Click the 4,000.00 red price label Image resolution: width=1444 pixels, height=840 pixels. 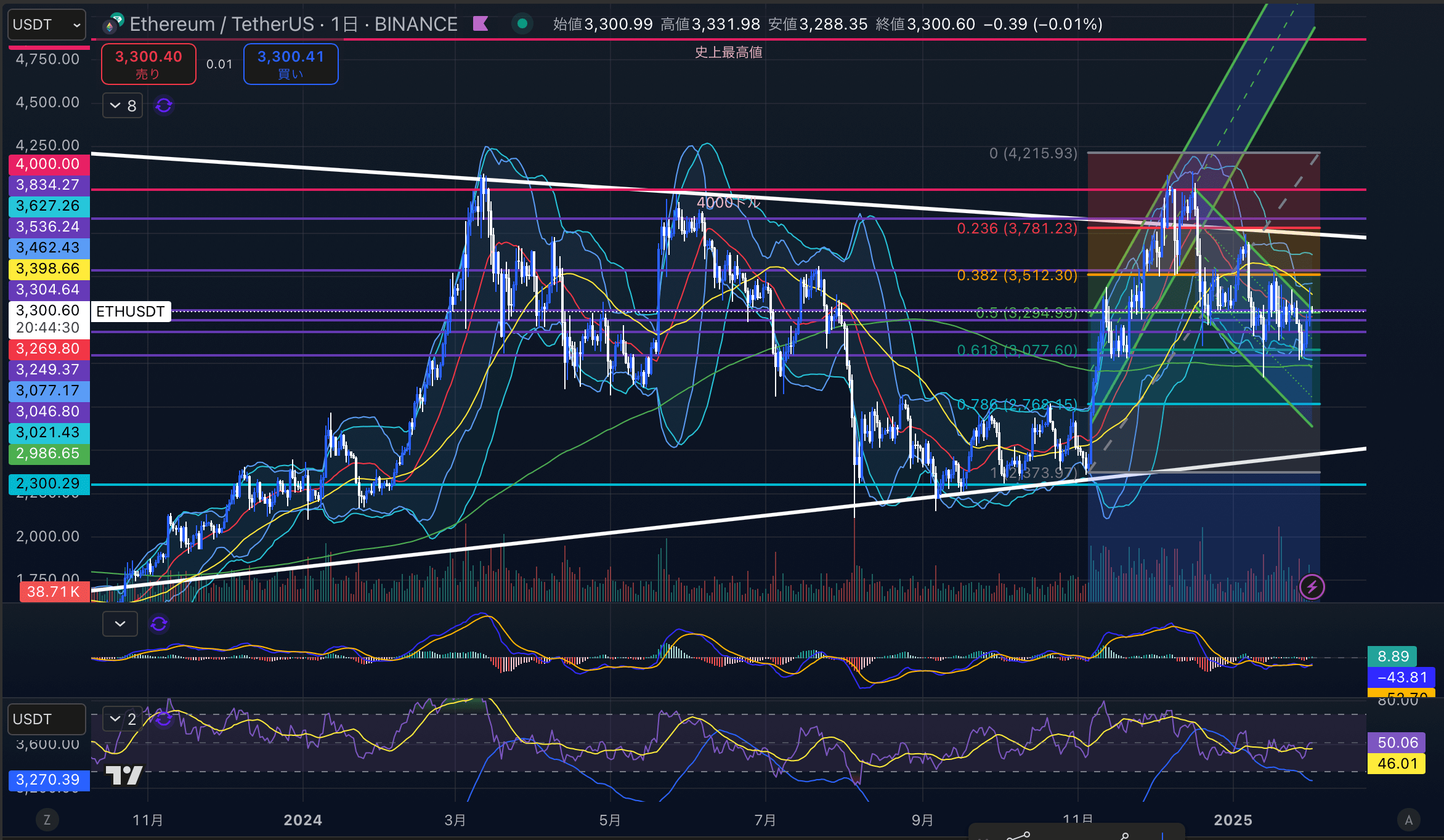(x=49, y=164)
